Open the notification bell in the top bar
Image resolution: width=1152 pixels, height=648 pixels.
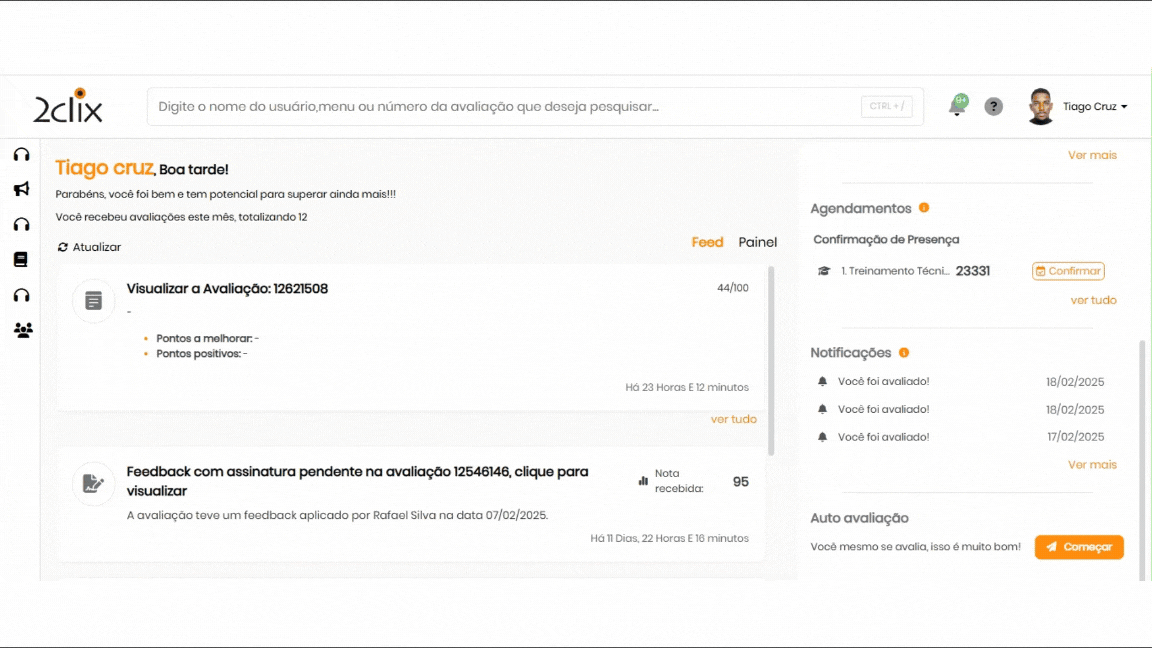pyautogui.click(x=957, y=107)
